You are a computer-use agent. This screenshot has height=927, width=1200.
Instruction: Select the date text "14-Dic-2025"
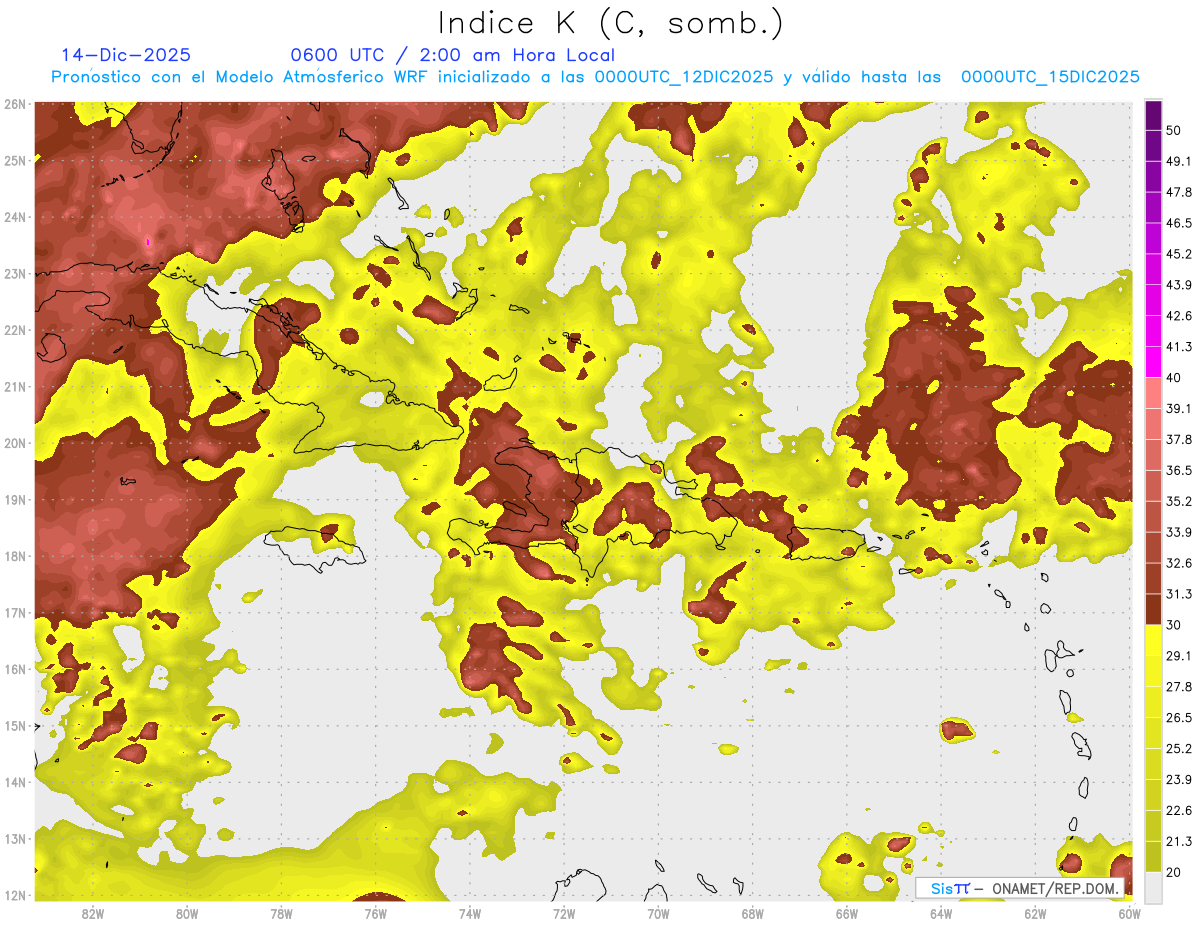point(125,55)
